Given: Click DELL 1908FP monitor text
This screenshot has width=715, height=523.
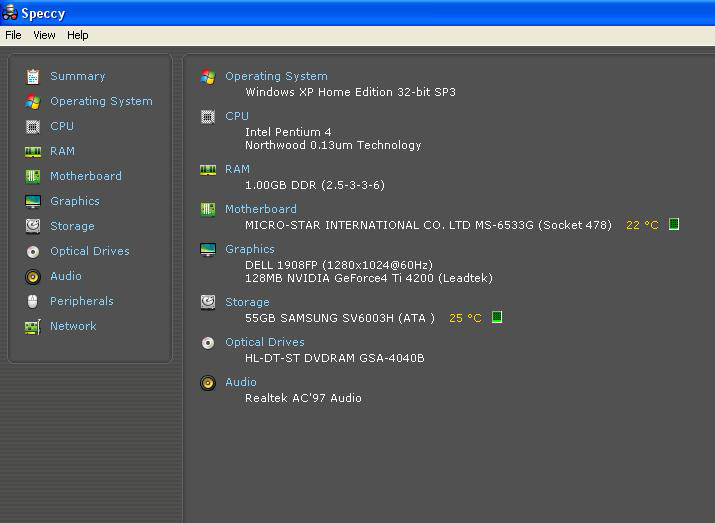Looking at the screenshot, I should point(339,265).
